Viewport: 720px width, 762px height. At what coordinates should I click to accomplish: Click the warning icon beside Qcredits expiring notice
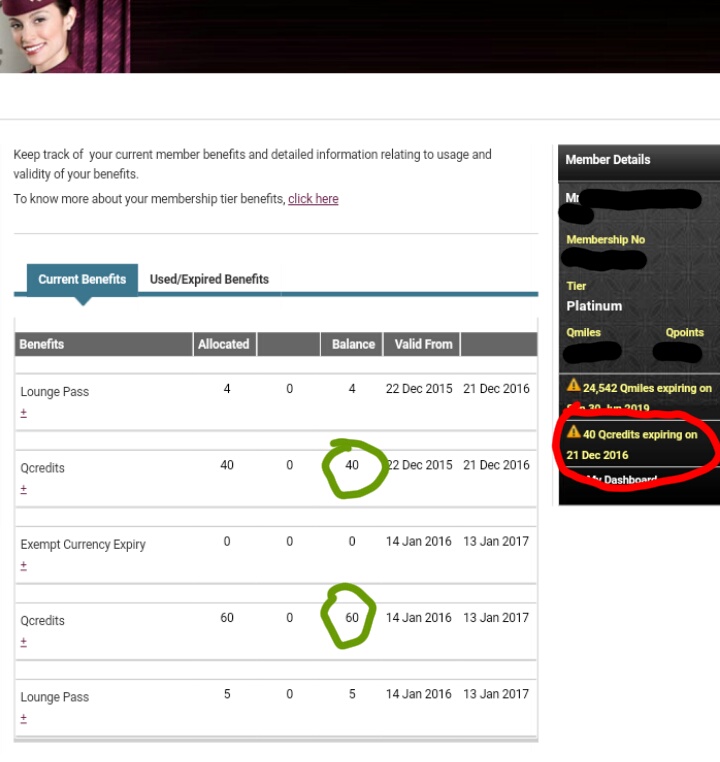[x=573, y=432]
